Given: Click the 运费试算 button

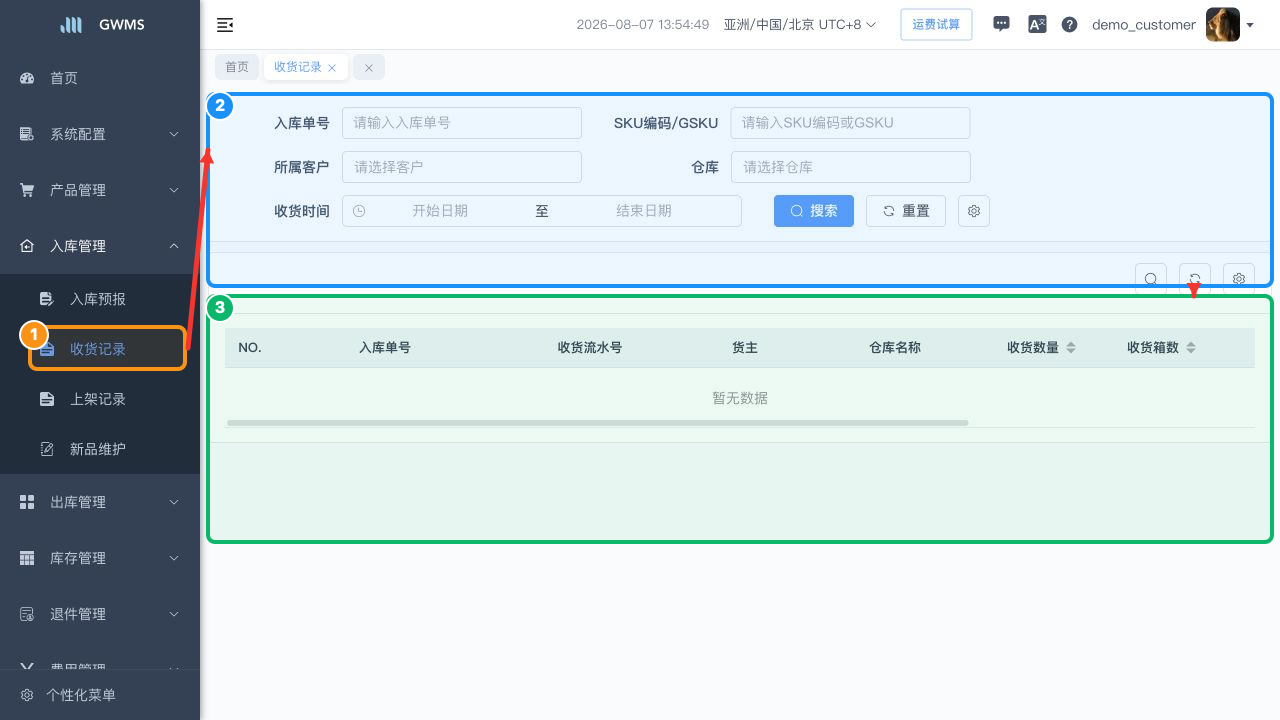Looking at the screenshot, I should point(936,24).
